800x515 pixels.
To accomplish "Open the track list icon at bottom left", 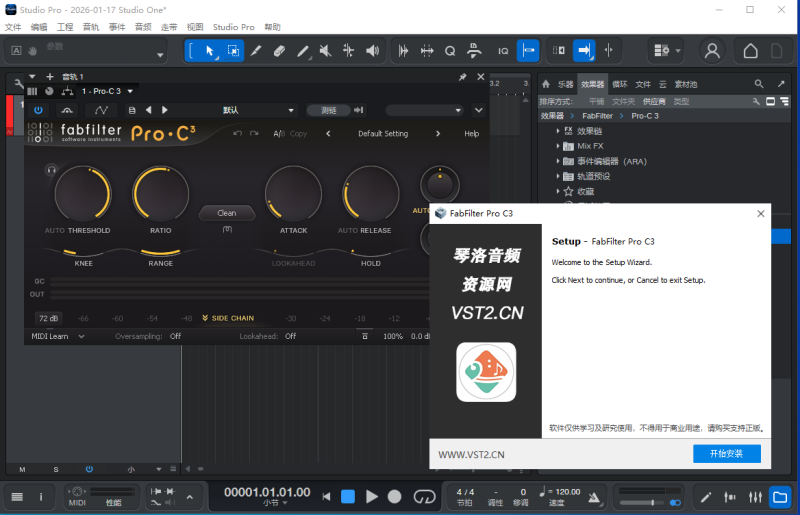I will pos(17,497).
